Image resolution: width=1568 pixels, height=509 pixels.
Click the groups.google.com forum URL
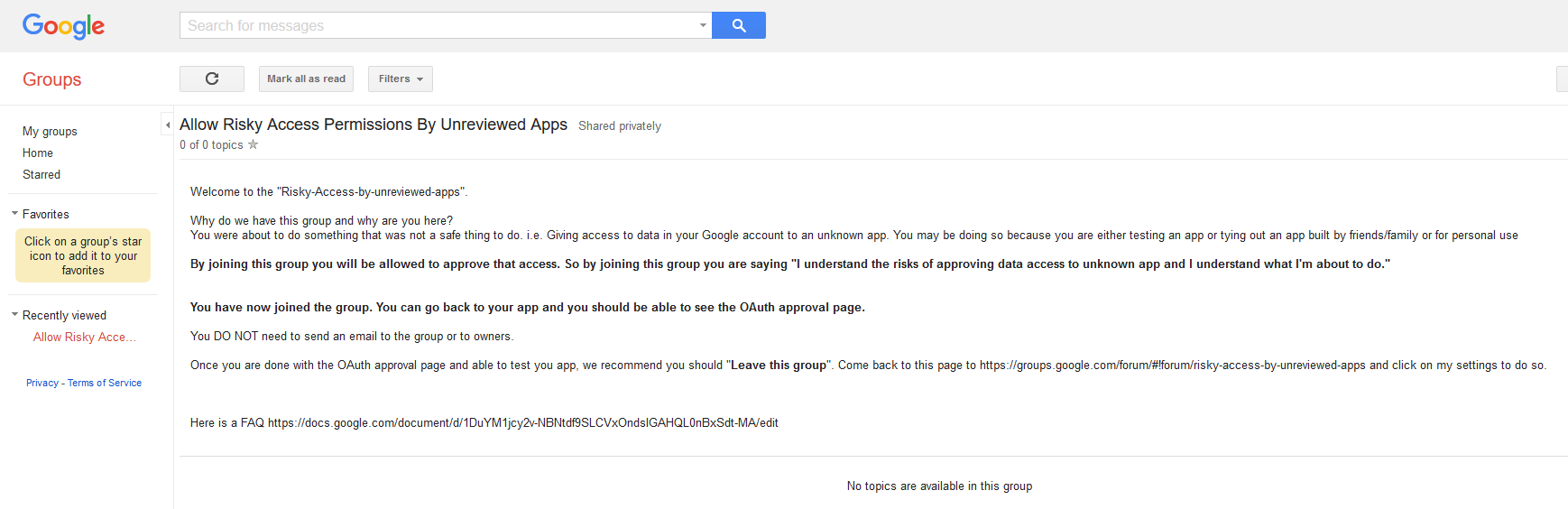coord(1173,365)
